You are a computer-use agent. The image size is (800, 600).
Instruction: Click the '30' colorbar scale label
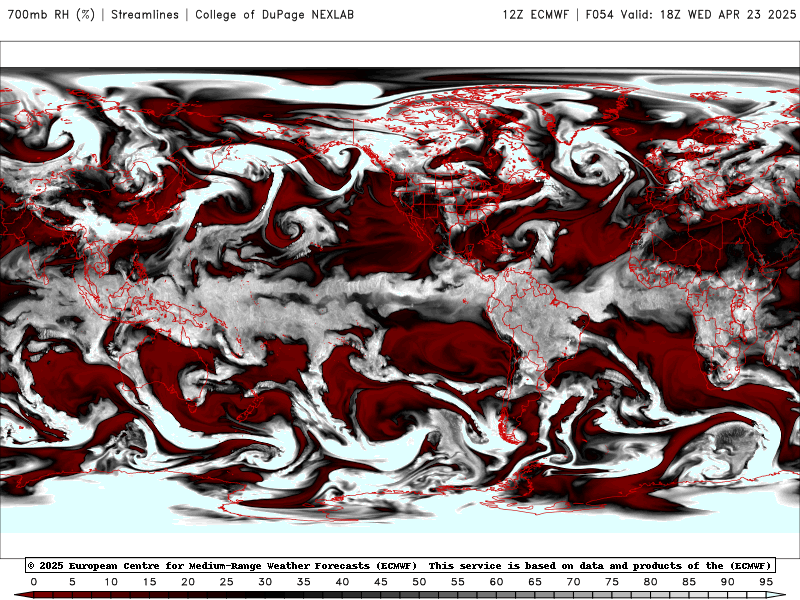click(265, 582)
